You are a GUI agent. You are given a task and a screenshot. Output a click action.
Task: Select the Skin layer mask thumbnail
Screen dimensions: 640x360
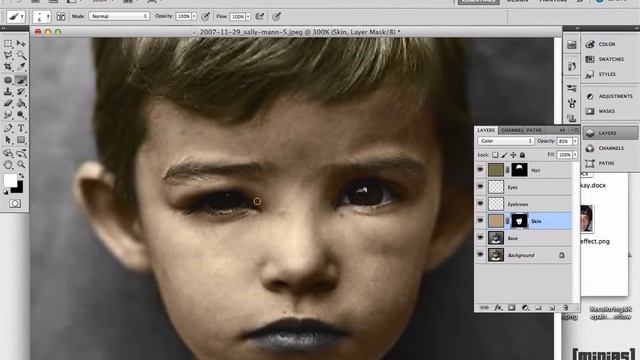pyautogui.click(x=520, y=221)
